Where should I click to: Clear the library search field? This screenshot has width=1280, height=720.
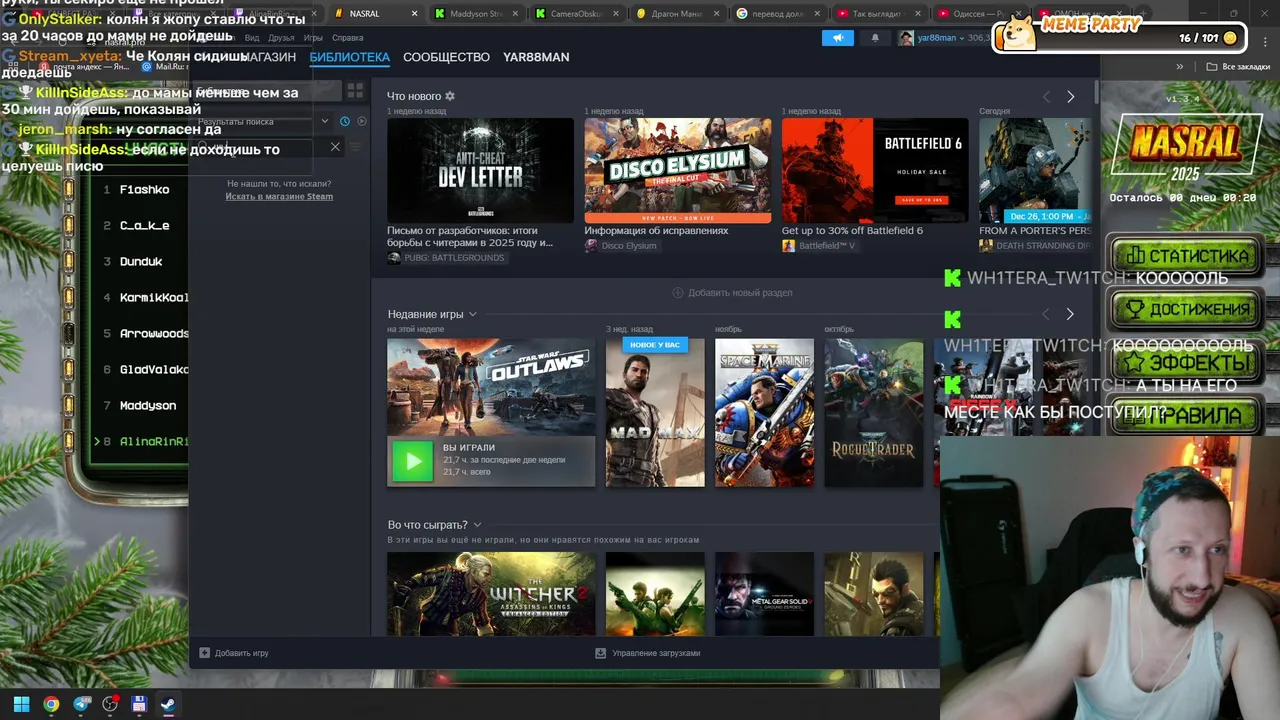click(x=335, y=147)
